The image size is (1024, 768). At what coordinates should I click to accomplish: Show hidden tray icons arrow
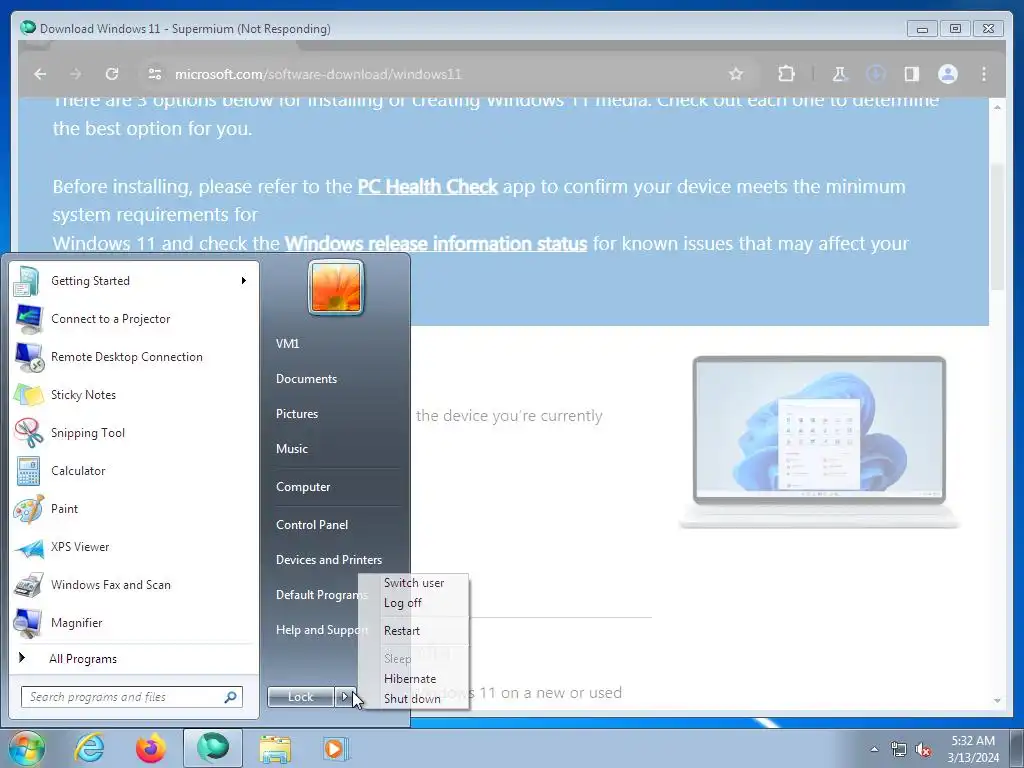pyautogui.click(x=874, y=749)
